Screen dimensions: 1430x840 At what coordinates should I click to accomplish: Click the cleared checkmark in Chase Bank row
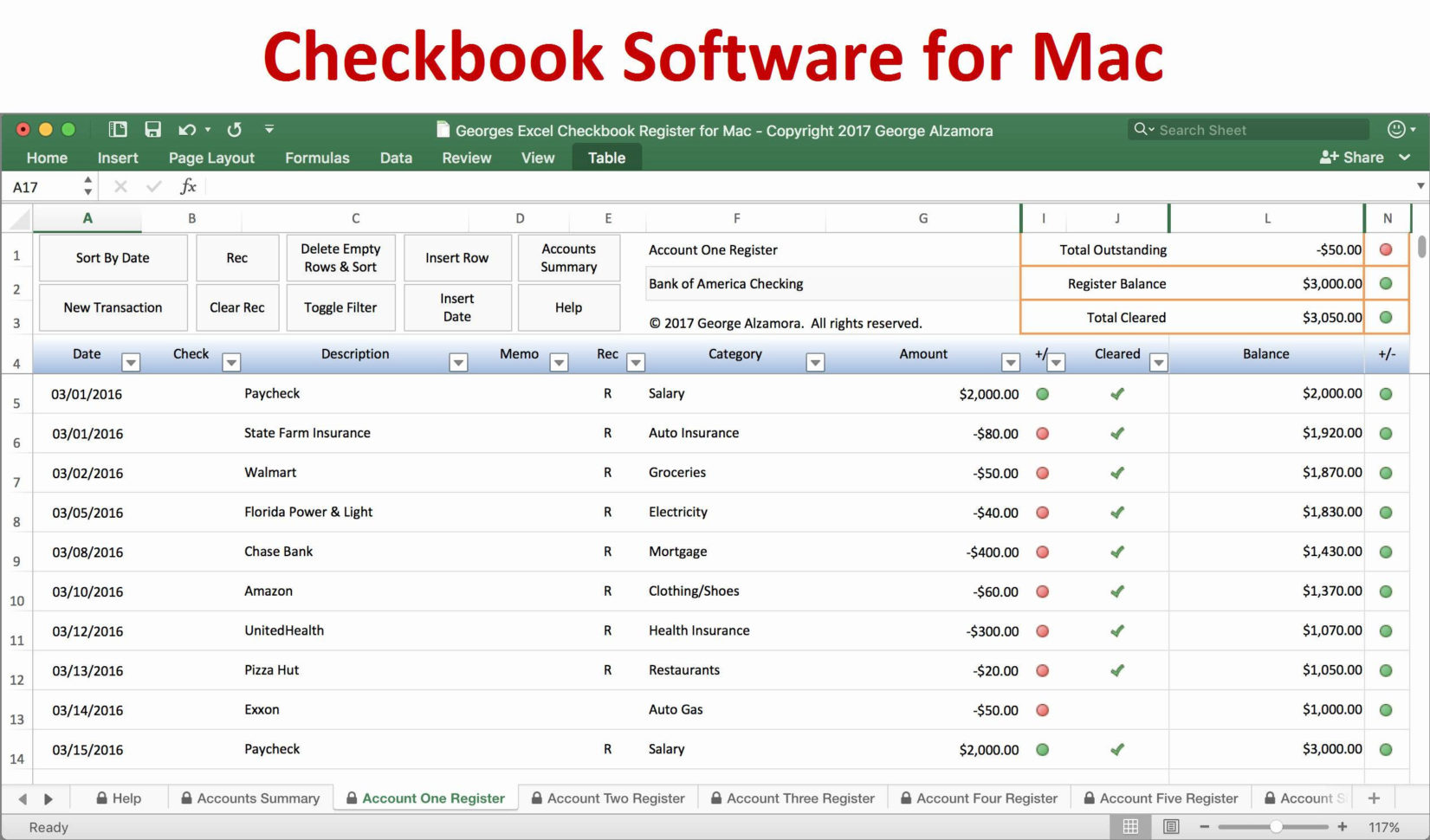(1117, 552)
